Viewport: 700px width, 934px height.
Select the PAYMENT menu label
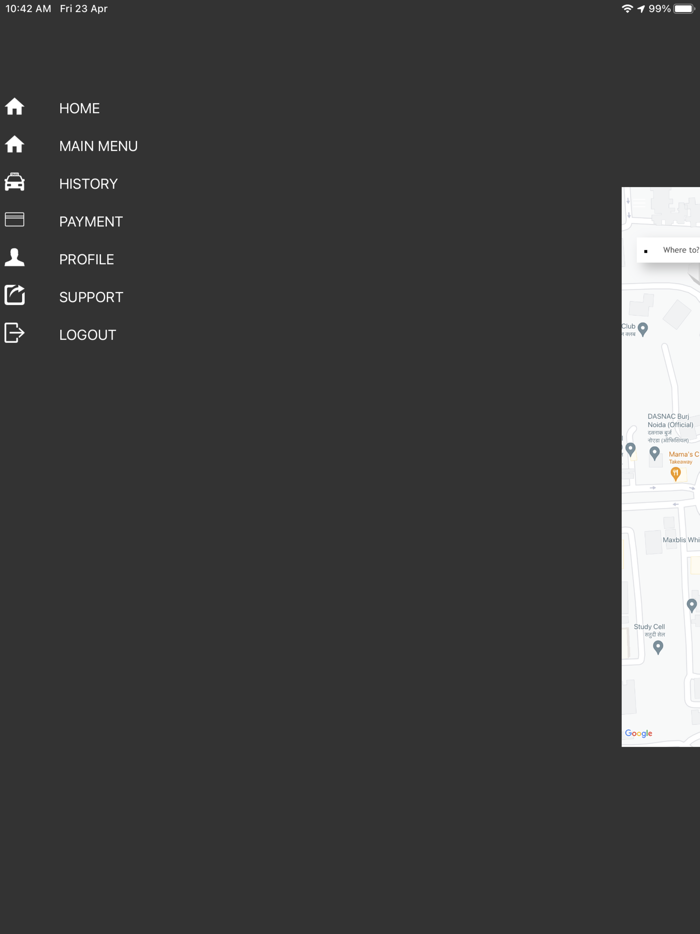91,222
